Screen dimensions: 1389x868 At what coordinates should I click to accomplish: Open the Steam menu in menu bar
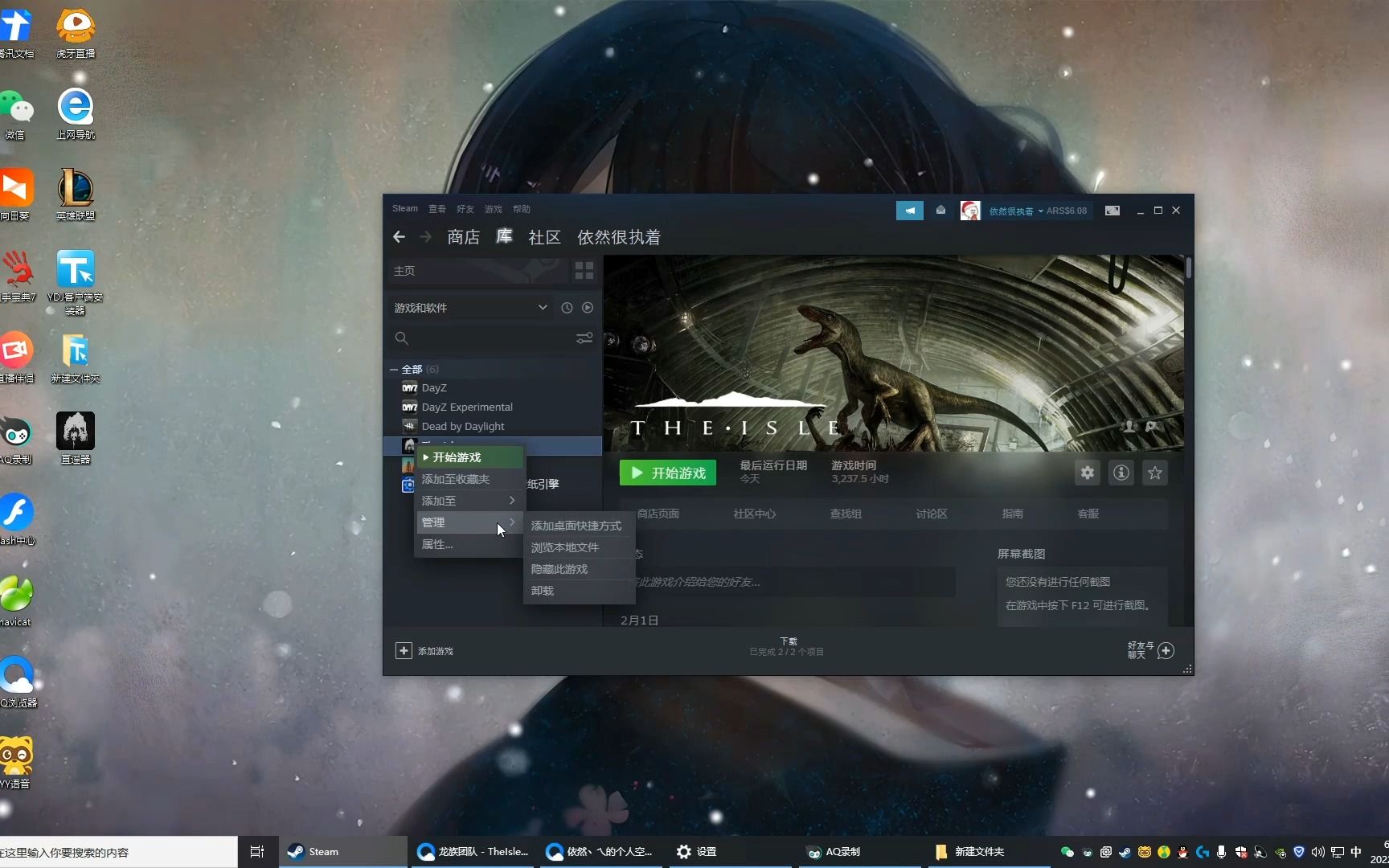(405, 209)
